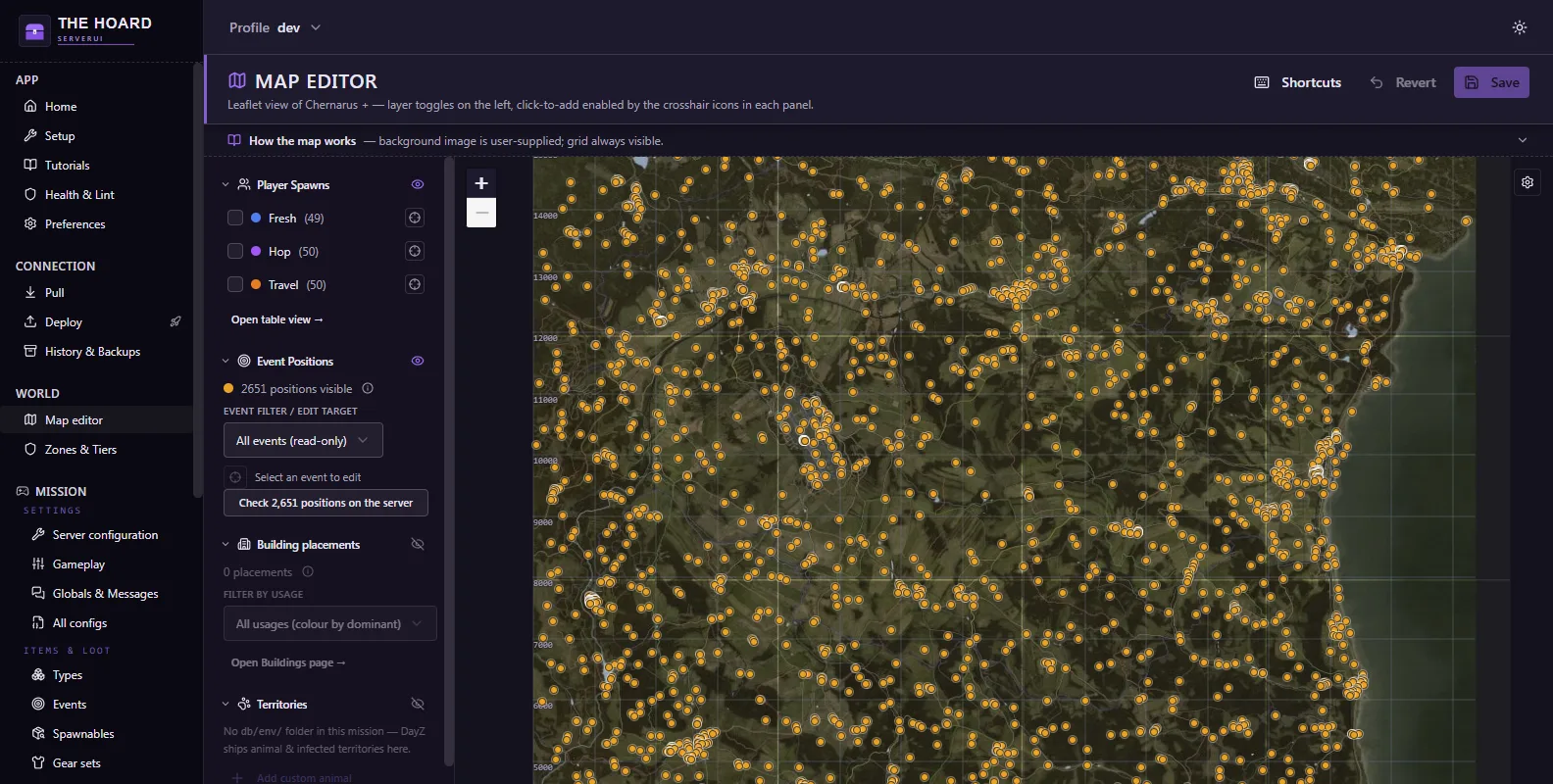
Task: Click the Revert button
Action: coord(1403,82)
